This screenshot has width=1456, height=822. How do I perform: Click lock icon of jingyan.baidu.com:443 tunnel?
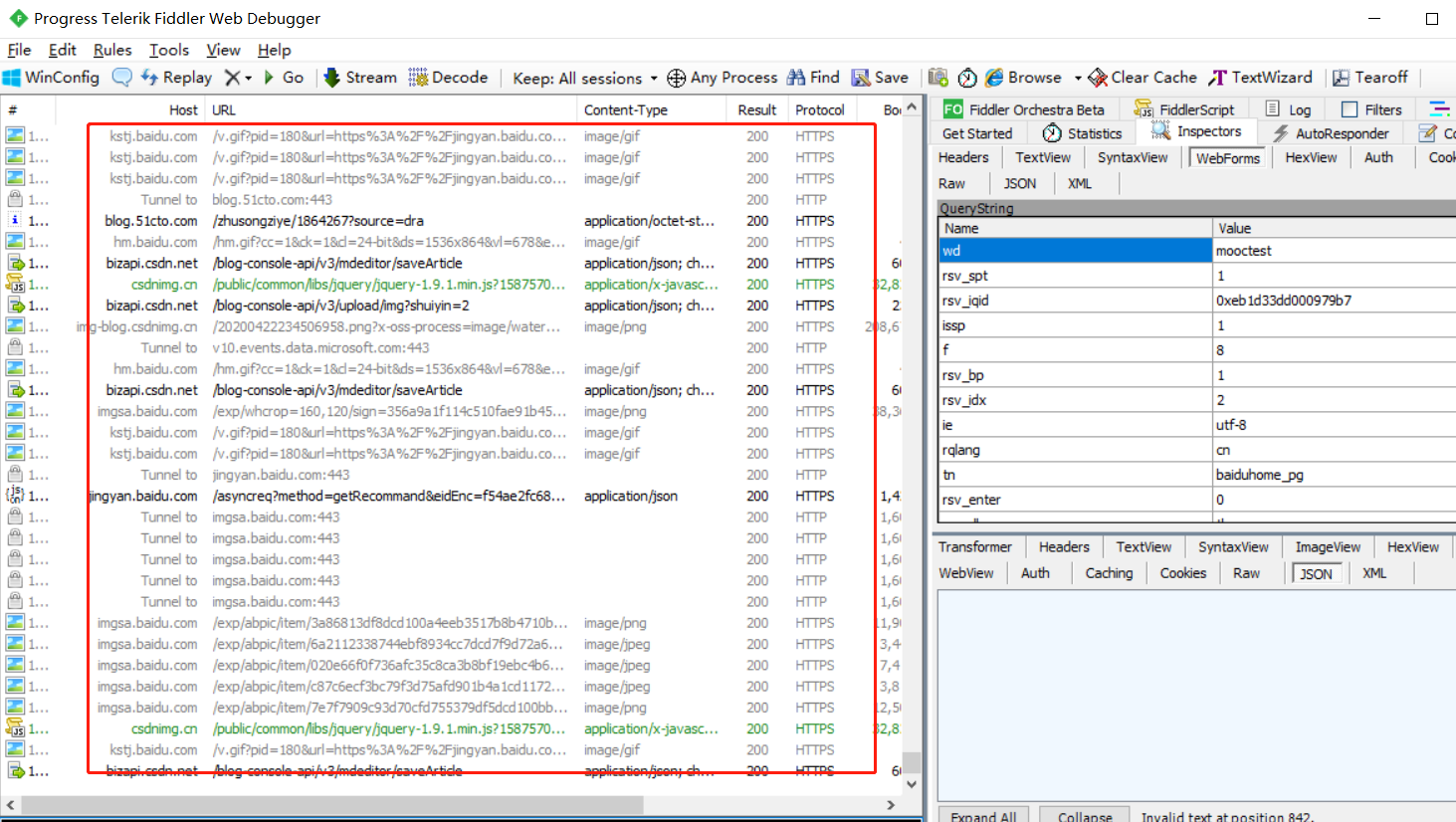pyautogui.click(x=15, y=475)
